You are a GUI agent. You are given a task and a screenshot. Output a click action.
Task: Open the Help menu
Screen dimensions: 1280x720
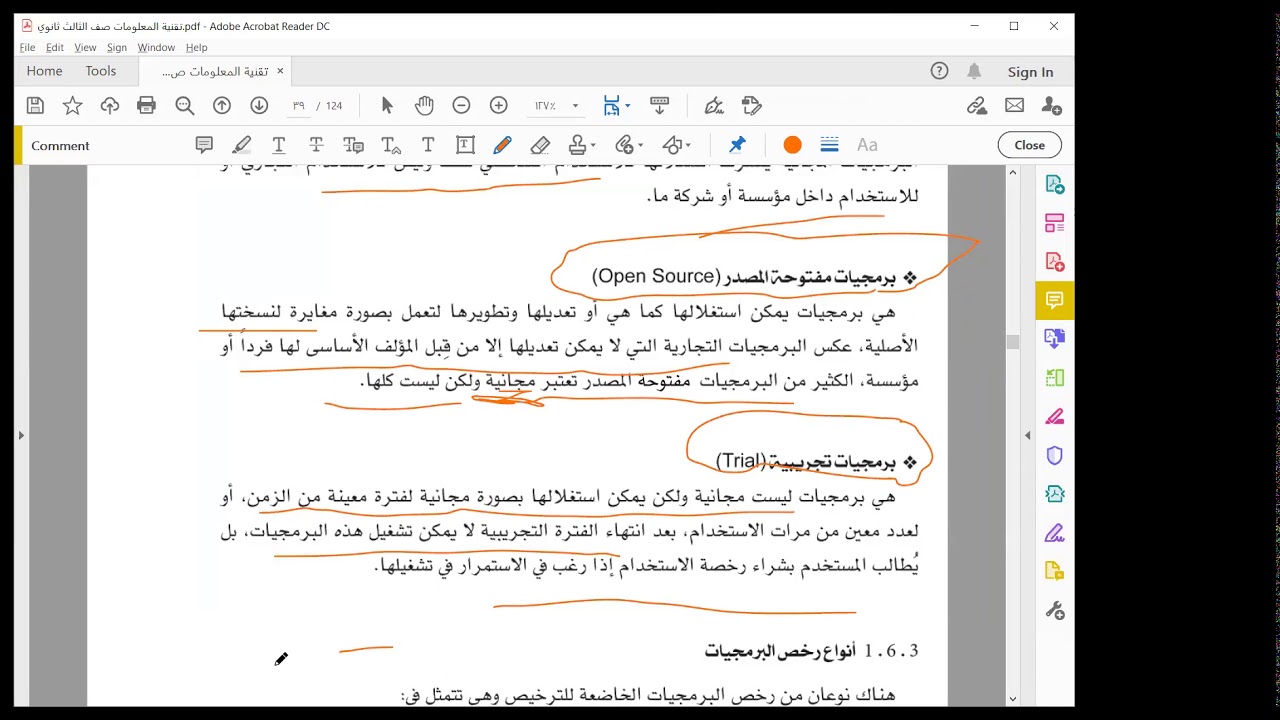197,47
